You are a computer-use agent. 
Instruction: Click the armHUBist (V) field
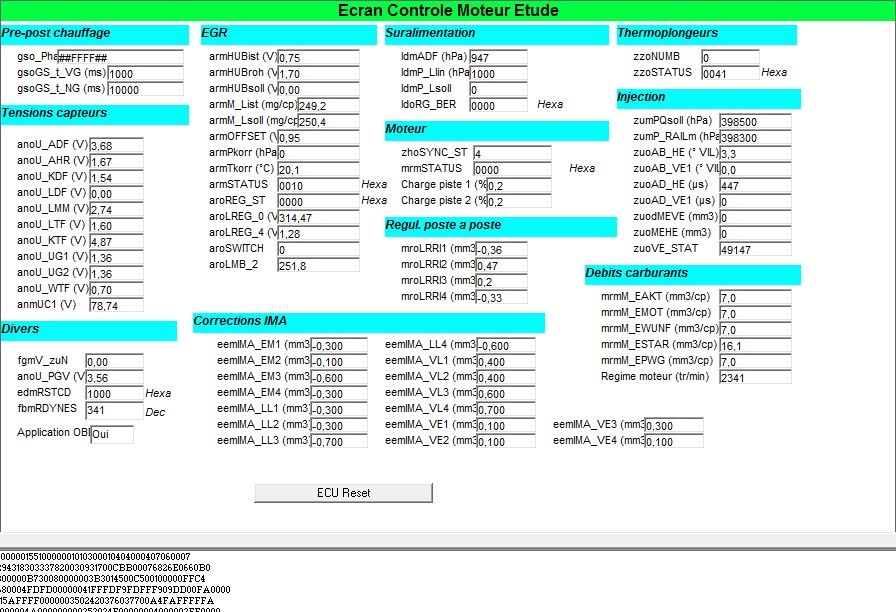[318, 57]
